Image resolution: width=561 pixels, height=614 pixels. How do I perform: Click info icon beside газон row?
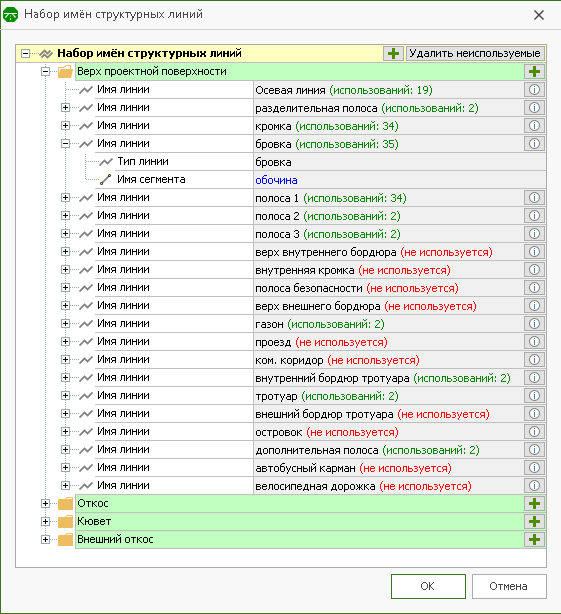tap(534, 324)
